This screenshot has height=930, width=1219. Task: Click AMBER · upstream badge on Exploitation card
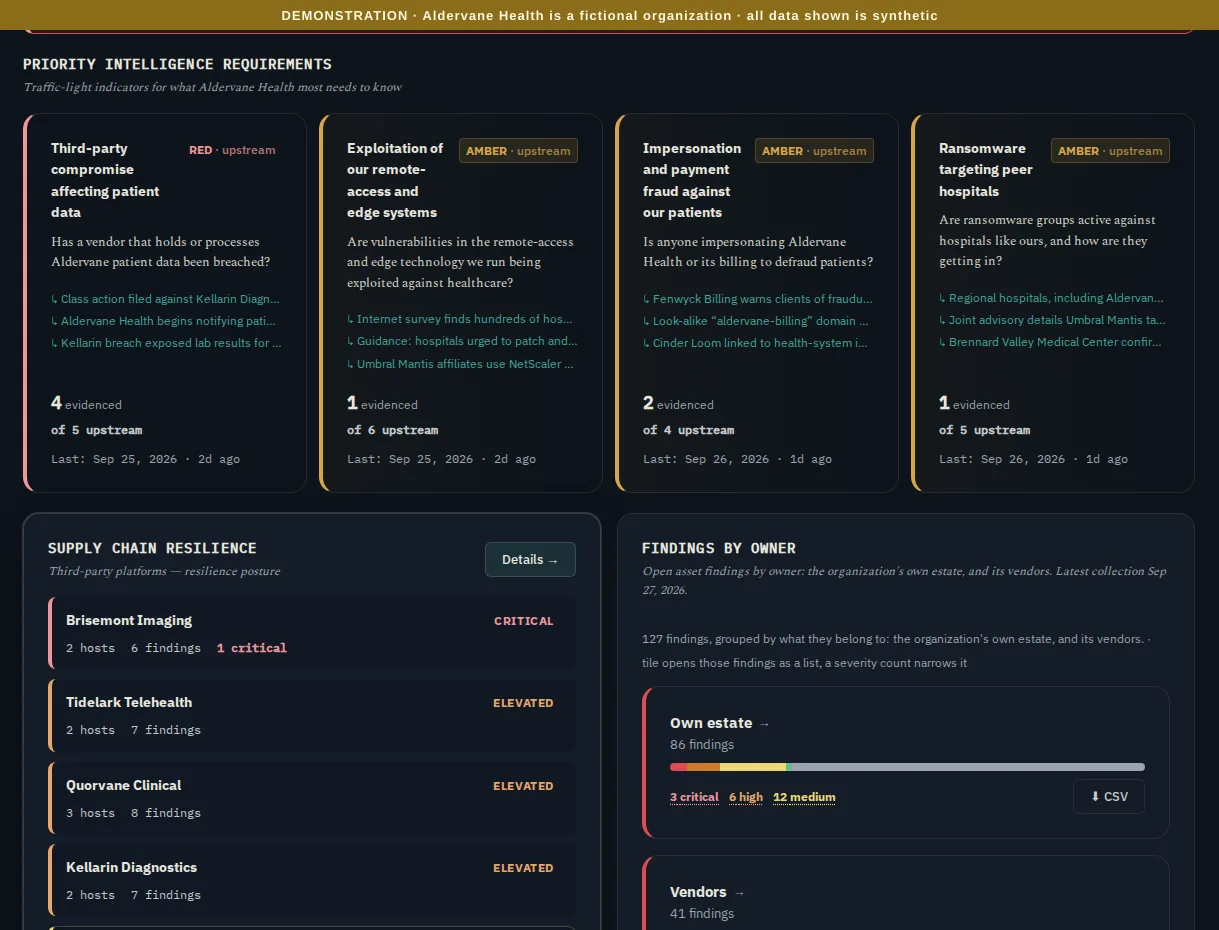tap(518, 151)
